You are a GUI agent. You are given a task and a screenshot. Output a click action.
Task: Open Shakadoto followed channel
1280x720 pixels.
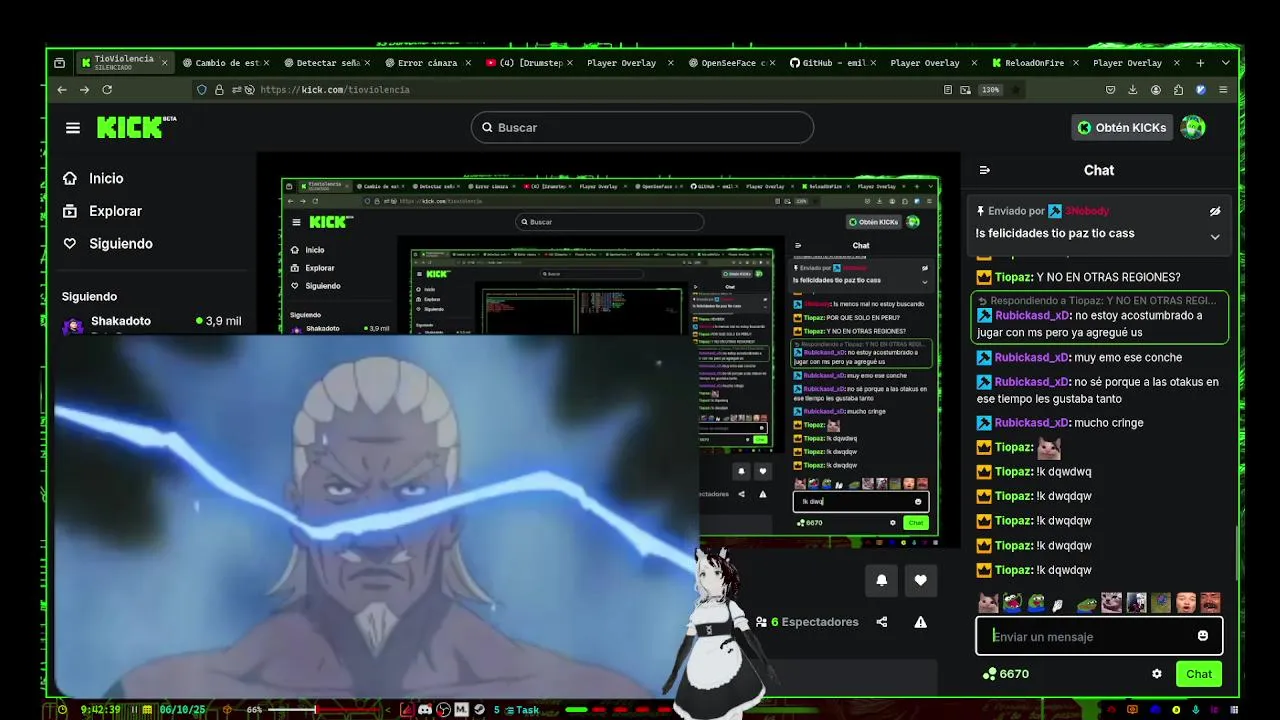point(150,323)
